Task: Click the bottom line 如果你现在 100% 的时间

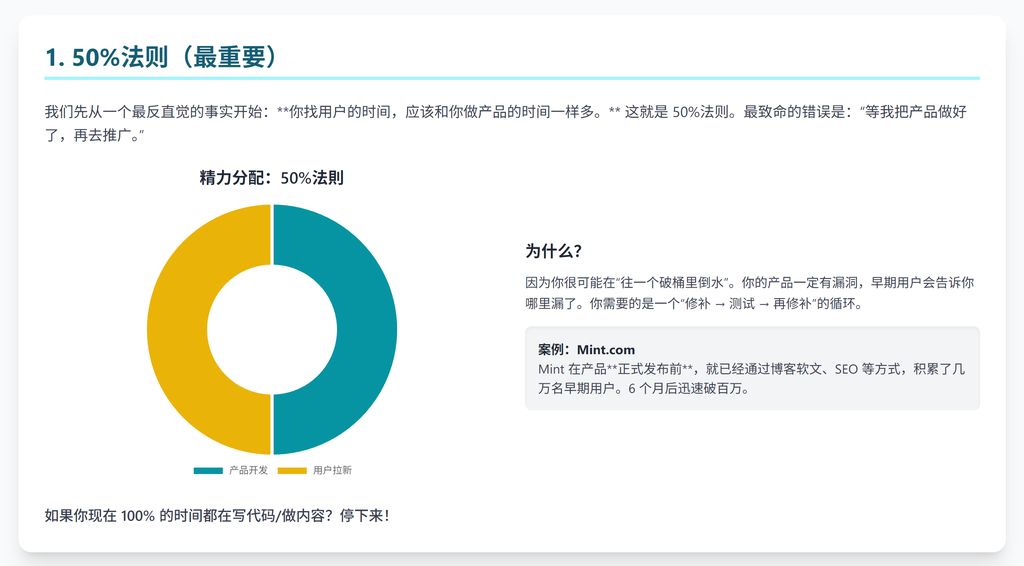Action: (216, 516)
